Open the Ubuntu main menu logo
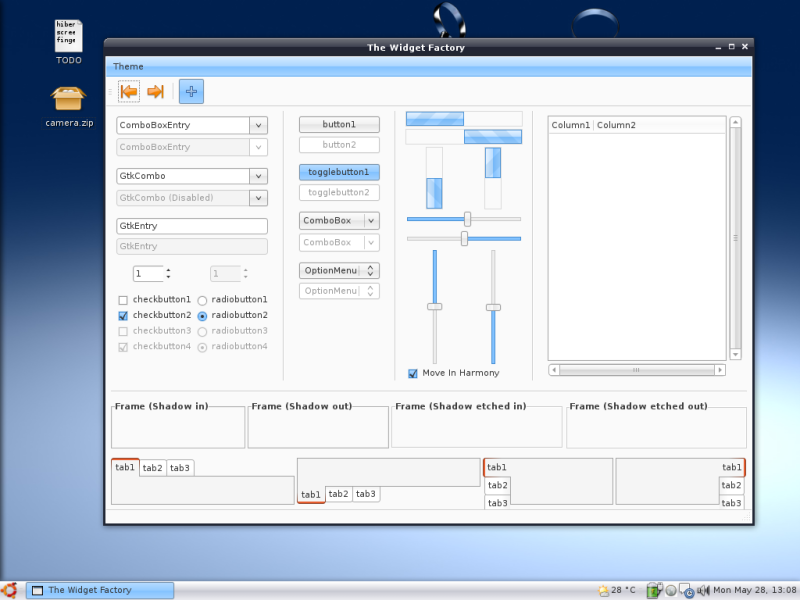Image resolution: width=800 pixels, height=600 pixels. [x=9, y=590]
